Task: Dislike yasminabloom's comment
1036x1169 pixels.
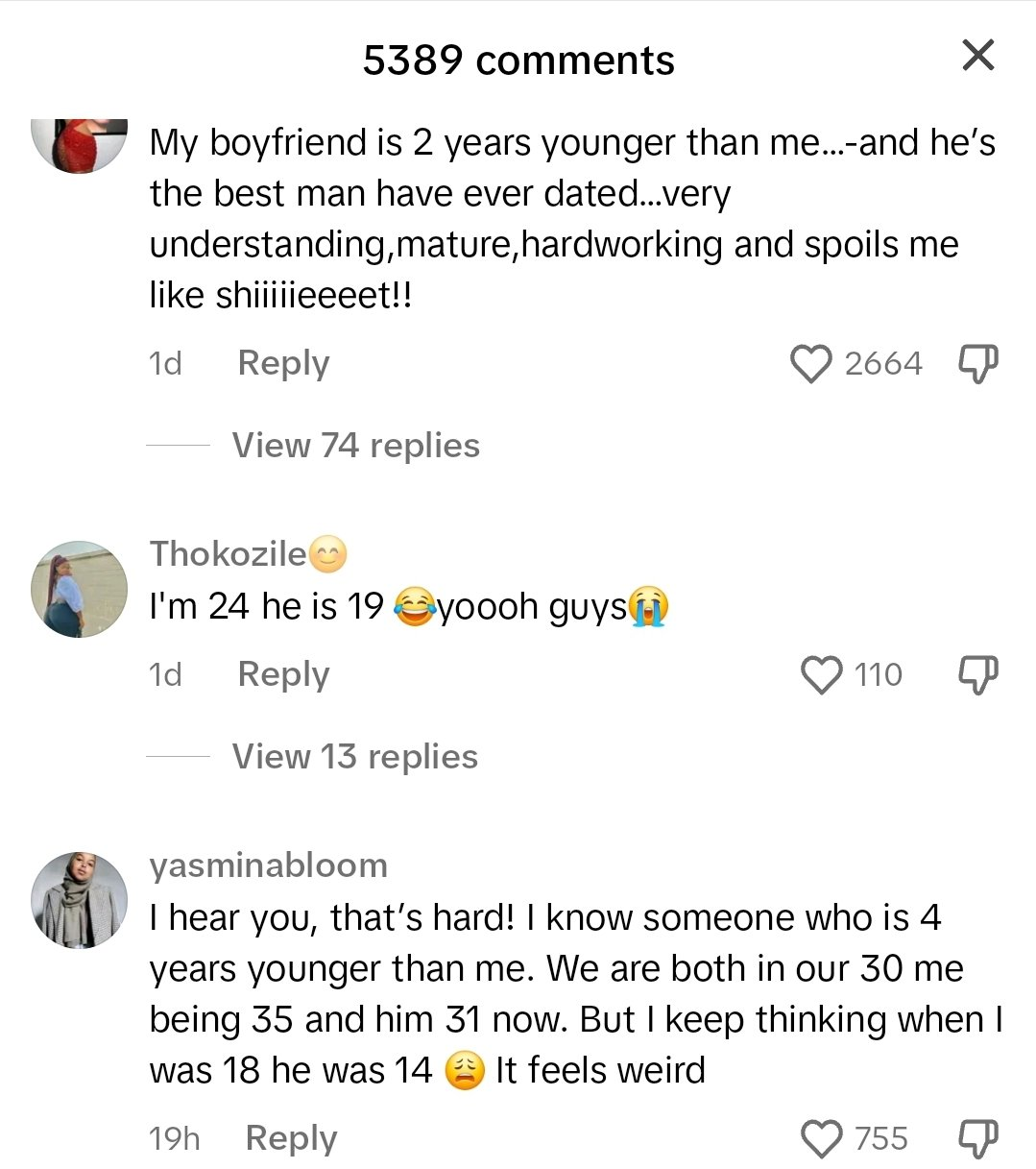Action: coord(978,1139)
